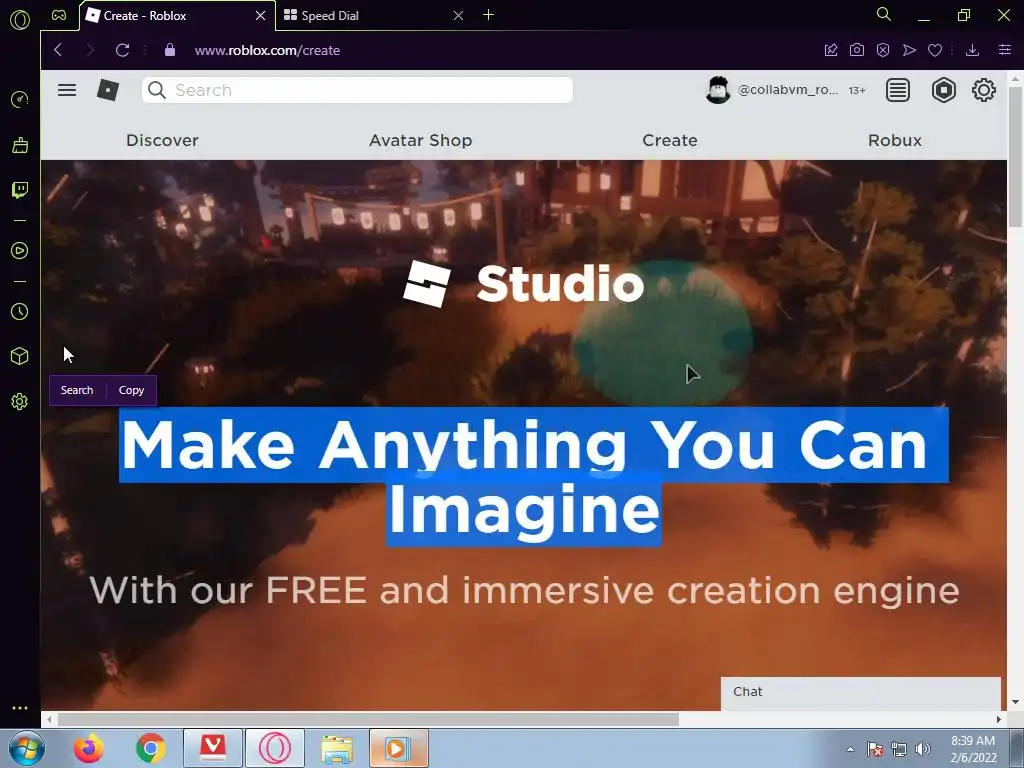Open Roblox notifications list icon
1024x768 pixels.
[898, 90]
